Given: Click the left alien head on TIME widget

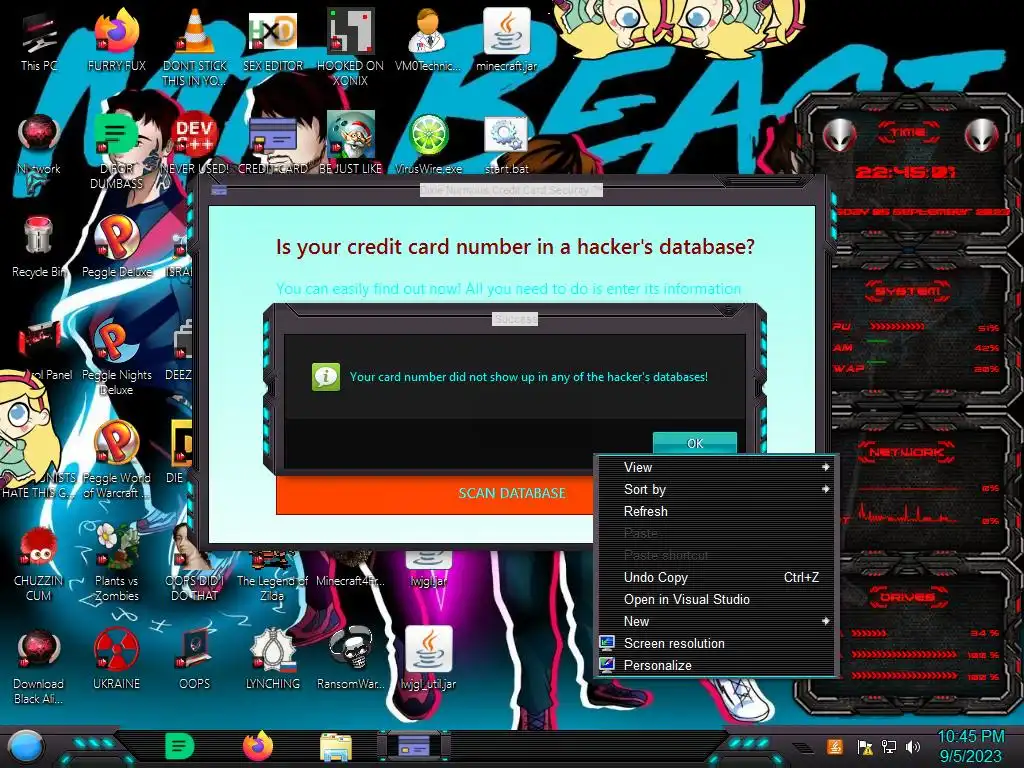Looking at the screenshot, I should (839, 135).
